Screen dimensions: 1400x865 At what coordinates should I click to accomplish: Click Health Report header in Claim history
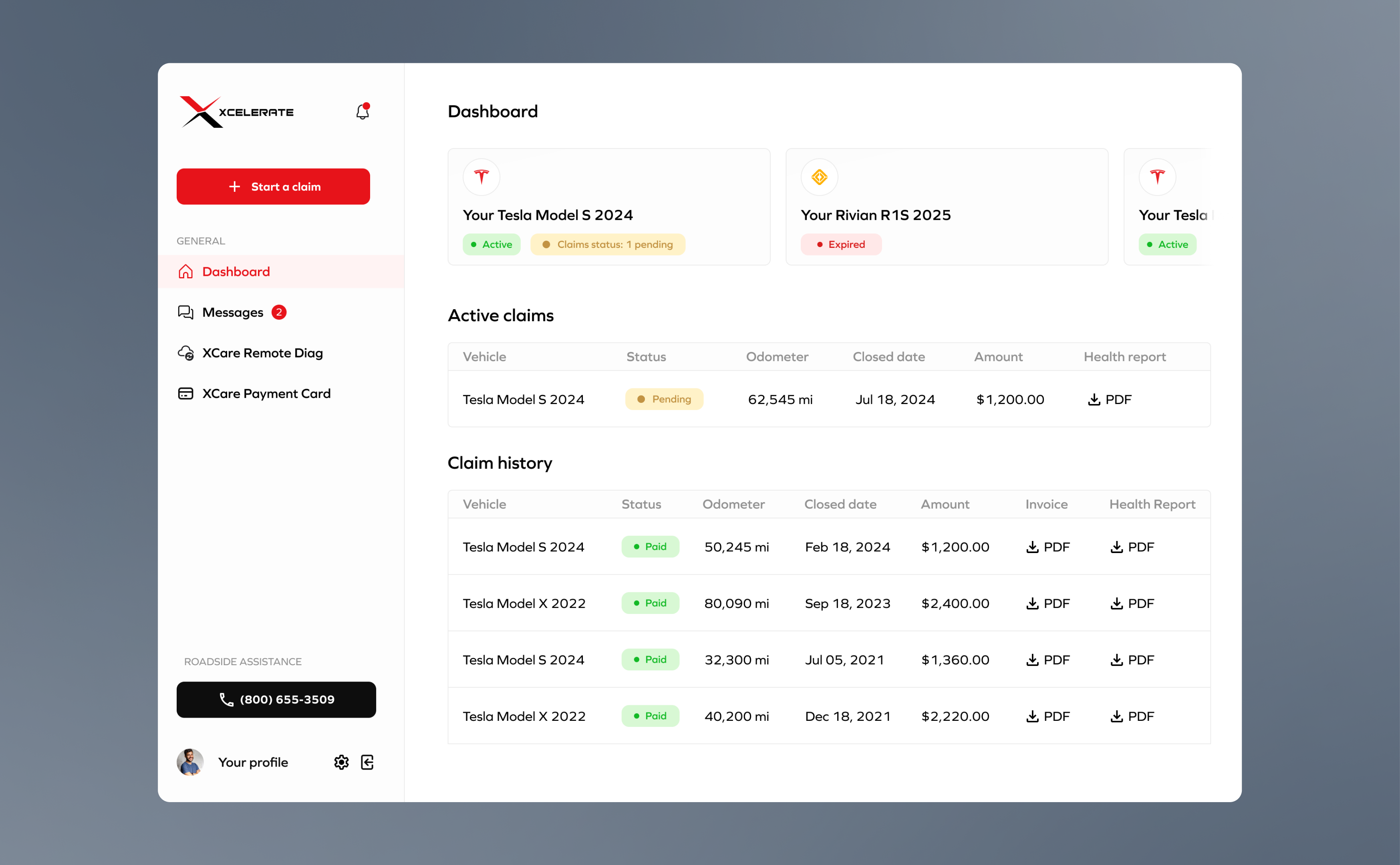coord(1152,505)
